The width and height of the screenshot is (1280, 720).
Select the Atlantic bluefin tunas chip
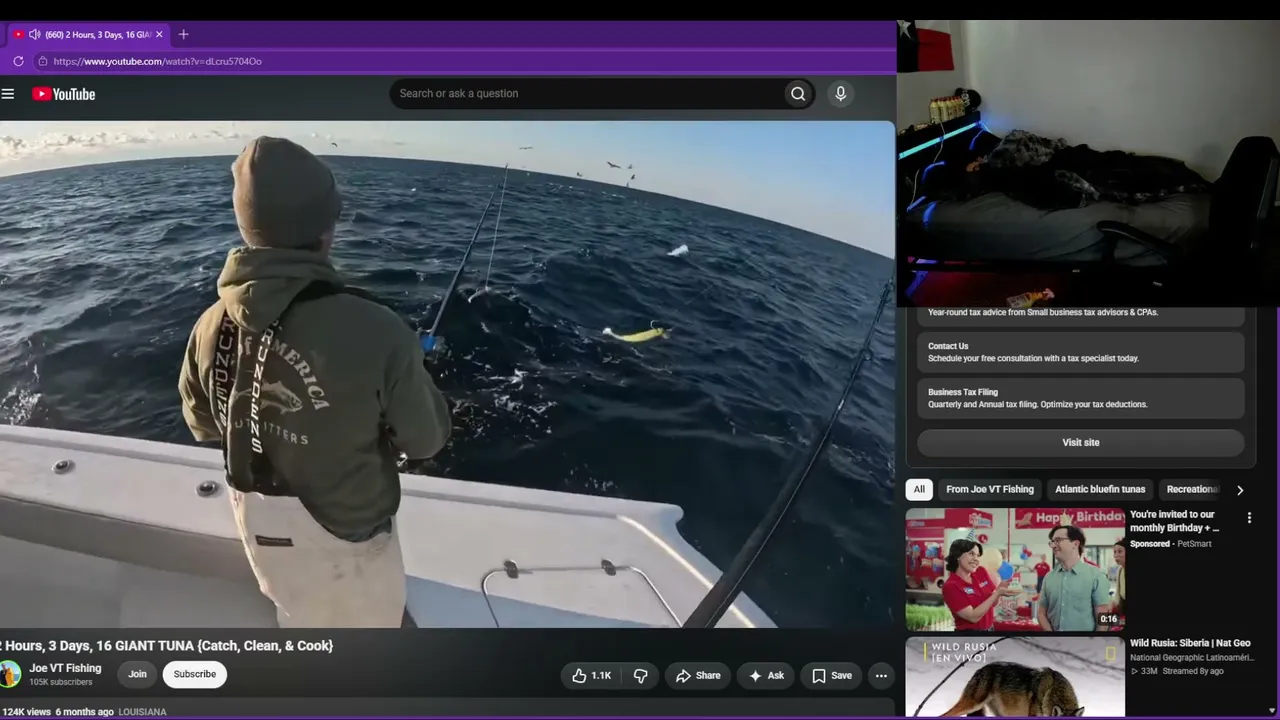coord(1100,490)
